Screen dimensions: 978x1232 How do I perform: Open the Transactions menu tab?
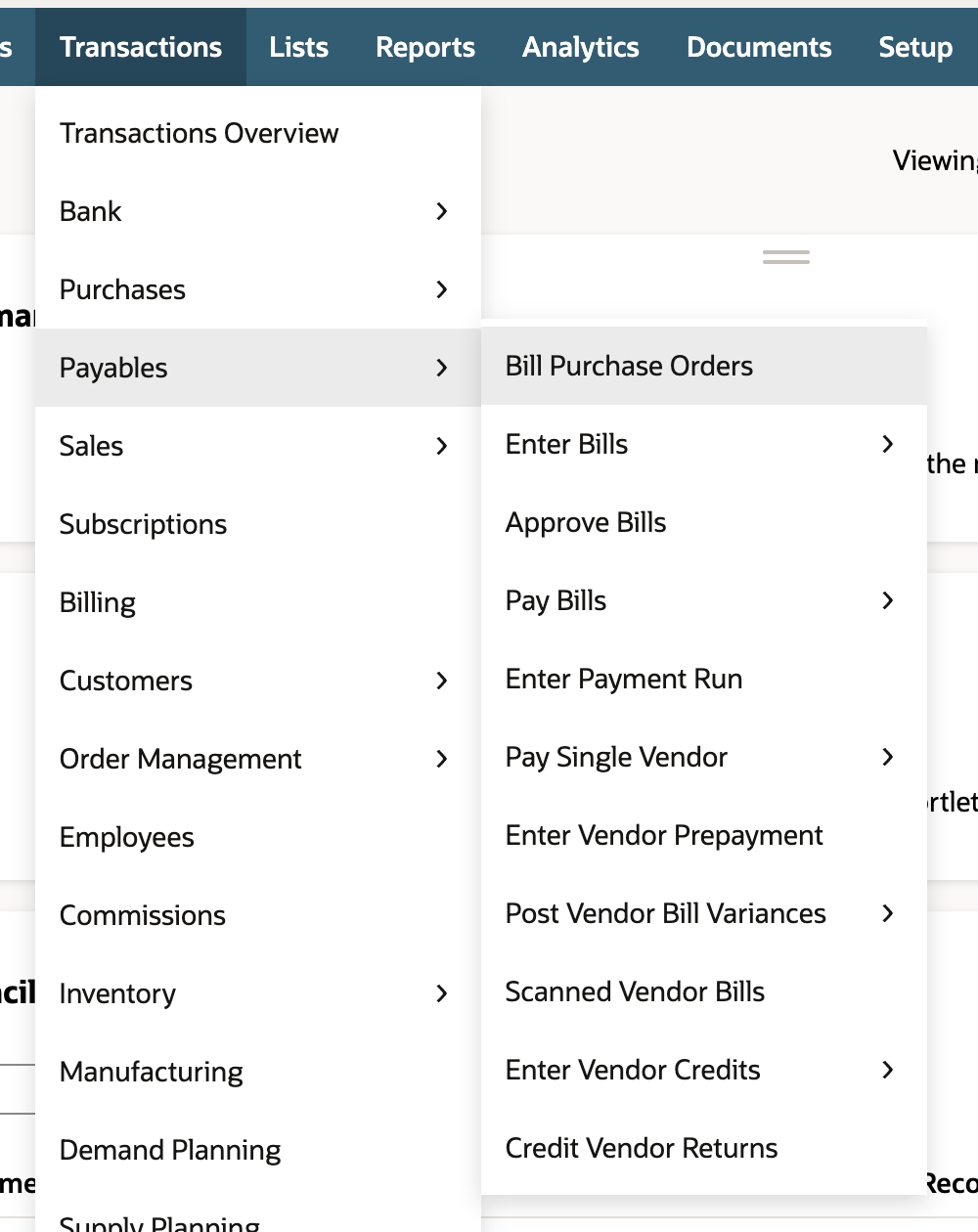pos(141,47)
